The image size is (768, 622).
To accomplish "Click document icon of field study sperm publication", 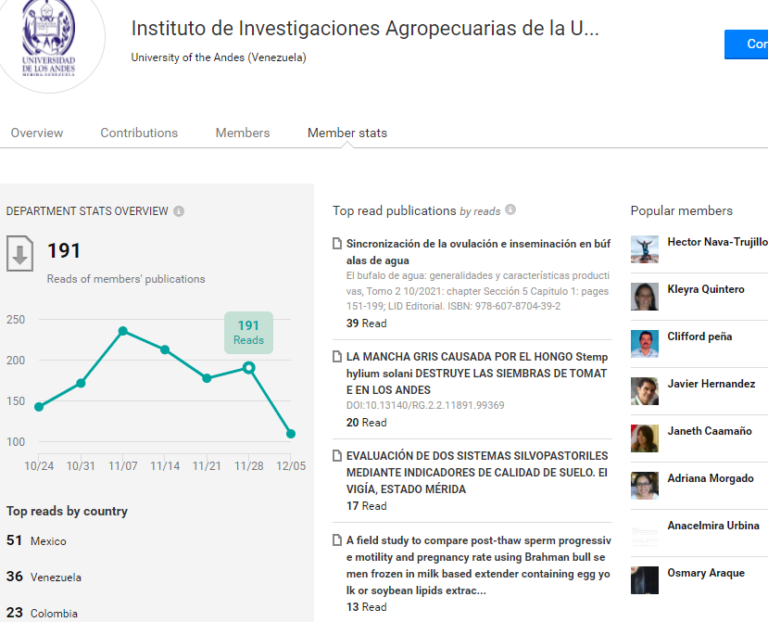I will pyautogui.click(x=337, y=540).
